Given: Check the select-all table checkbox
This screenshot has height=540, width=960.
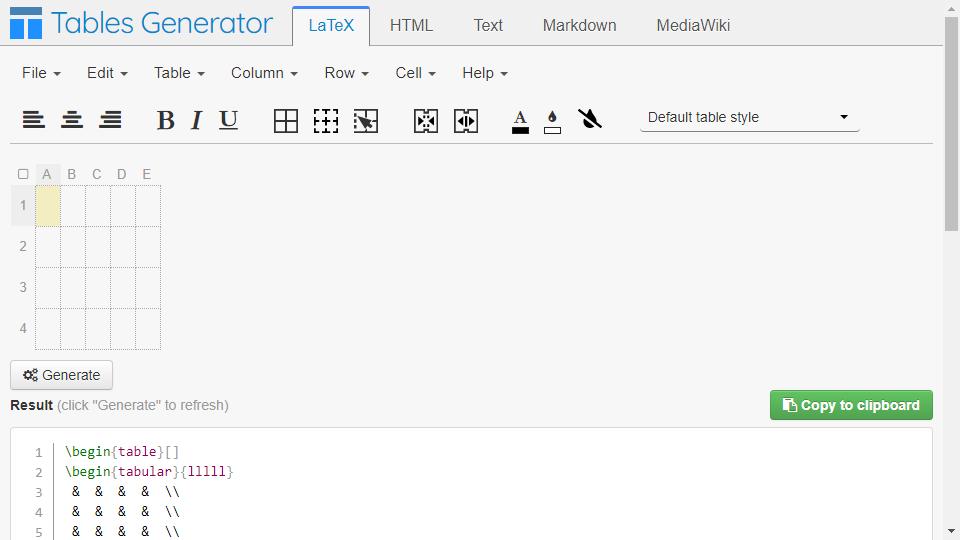Looking at the screenshot, I should point(23,174).
